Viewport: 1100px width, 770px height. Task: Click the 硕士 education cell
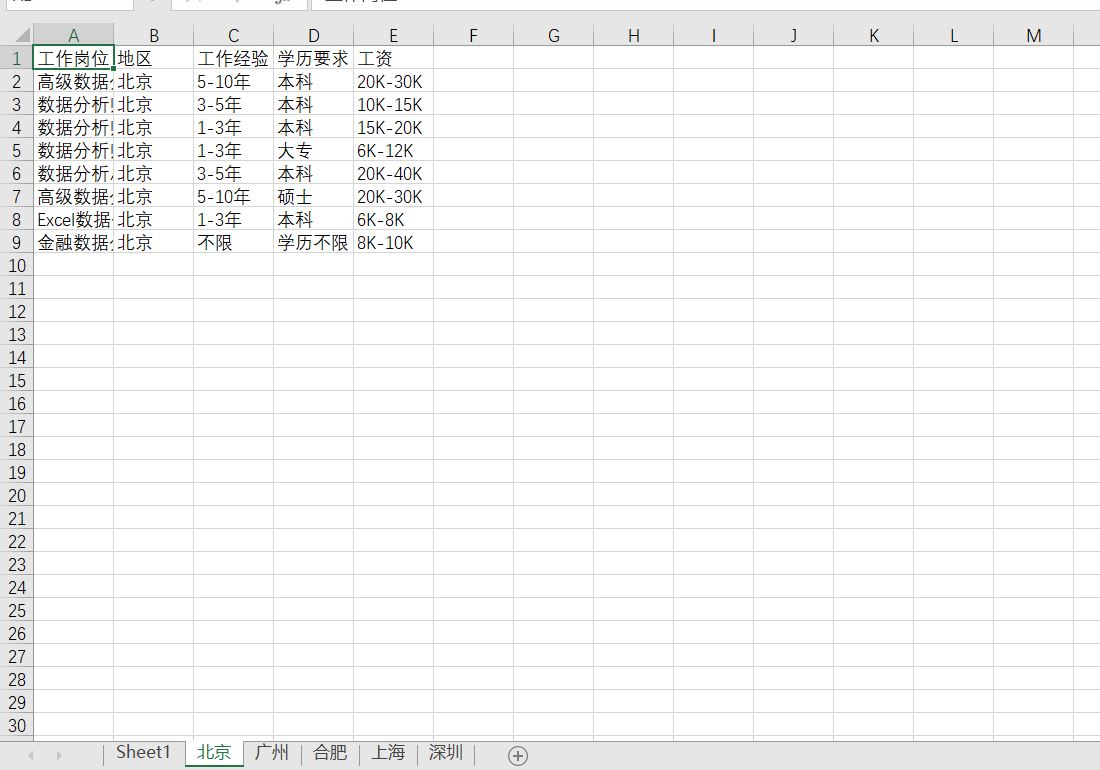click(x=314, y=196)
